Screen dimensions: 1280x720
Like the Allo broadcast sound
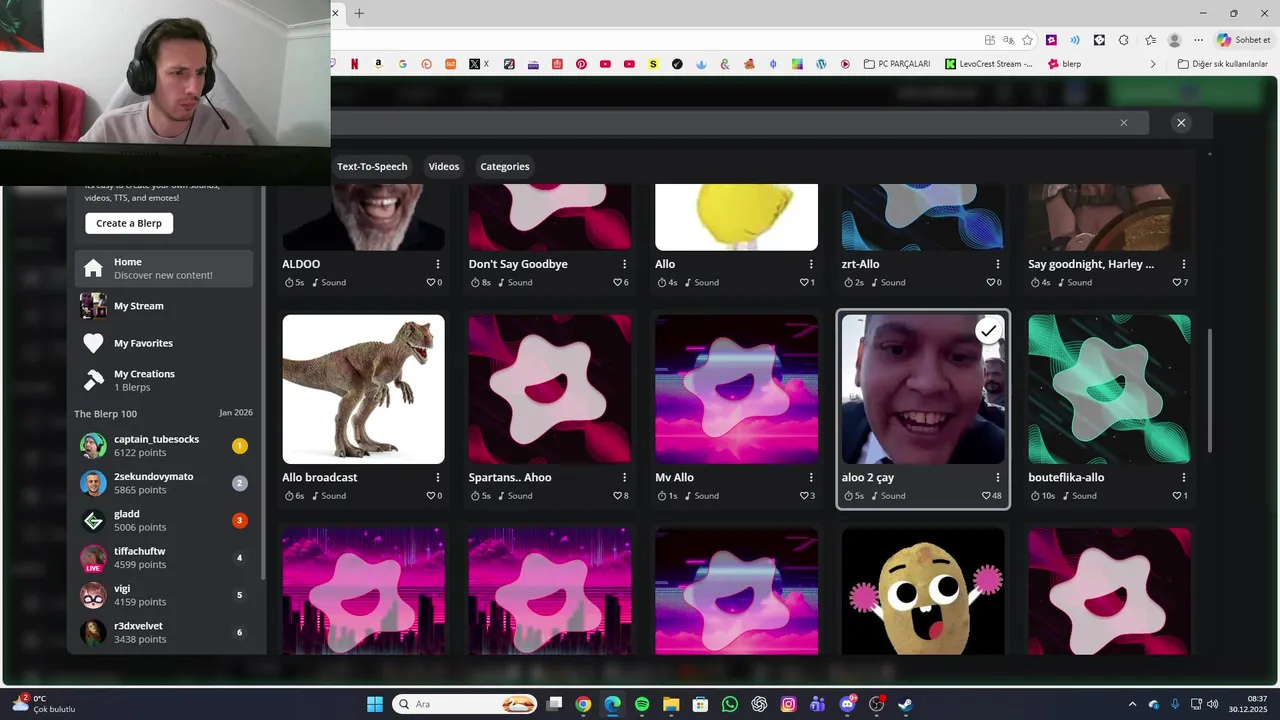coord(431,496)
